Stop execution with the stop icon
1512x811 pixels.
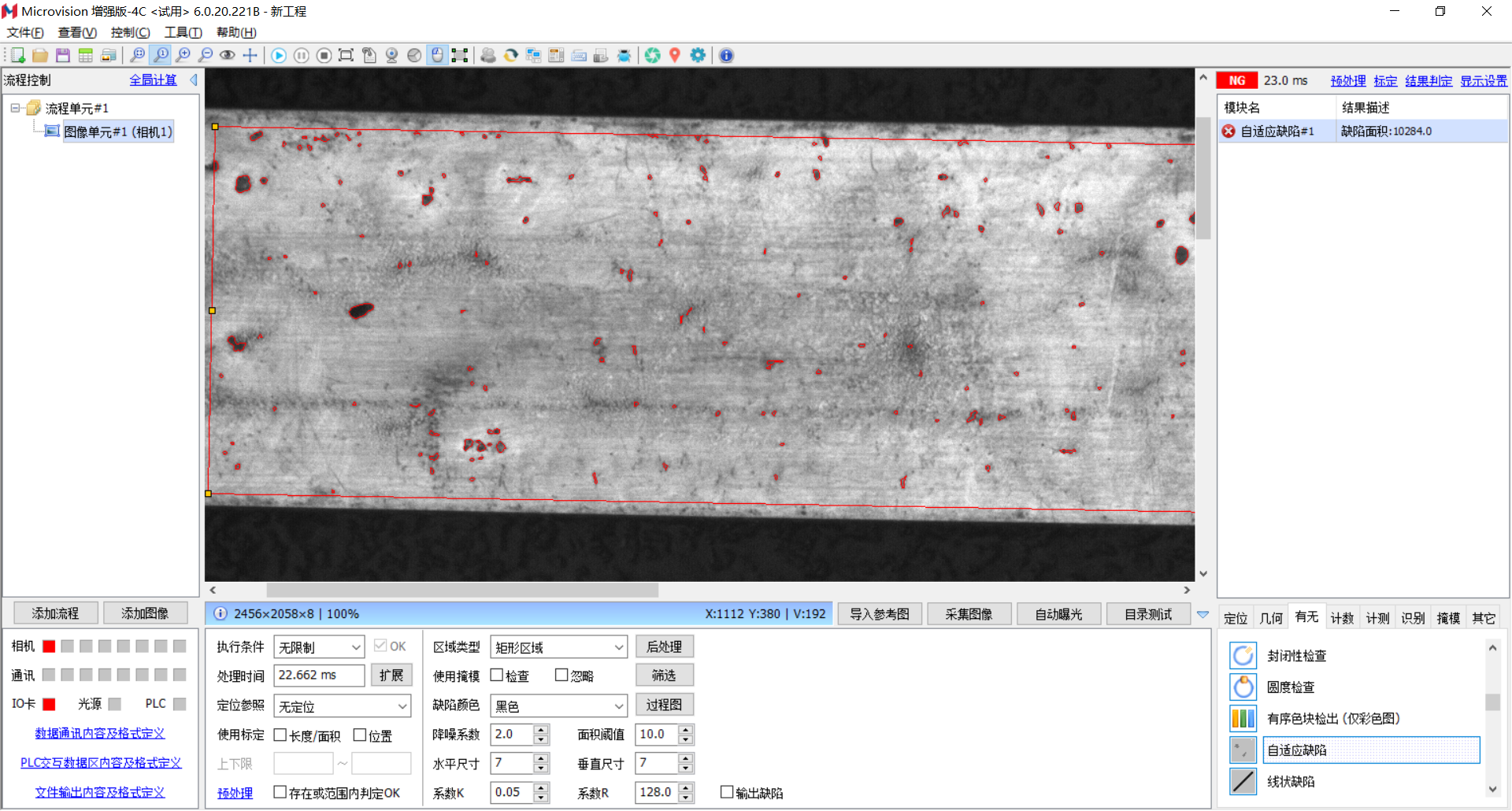[324, 55]
